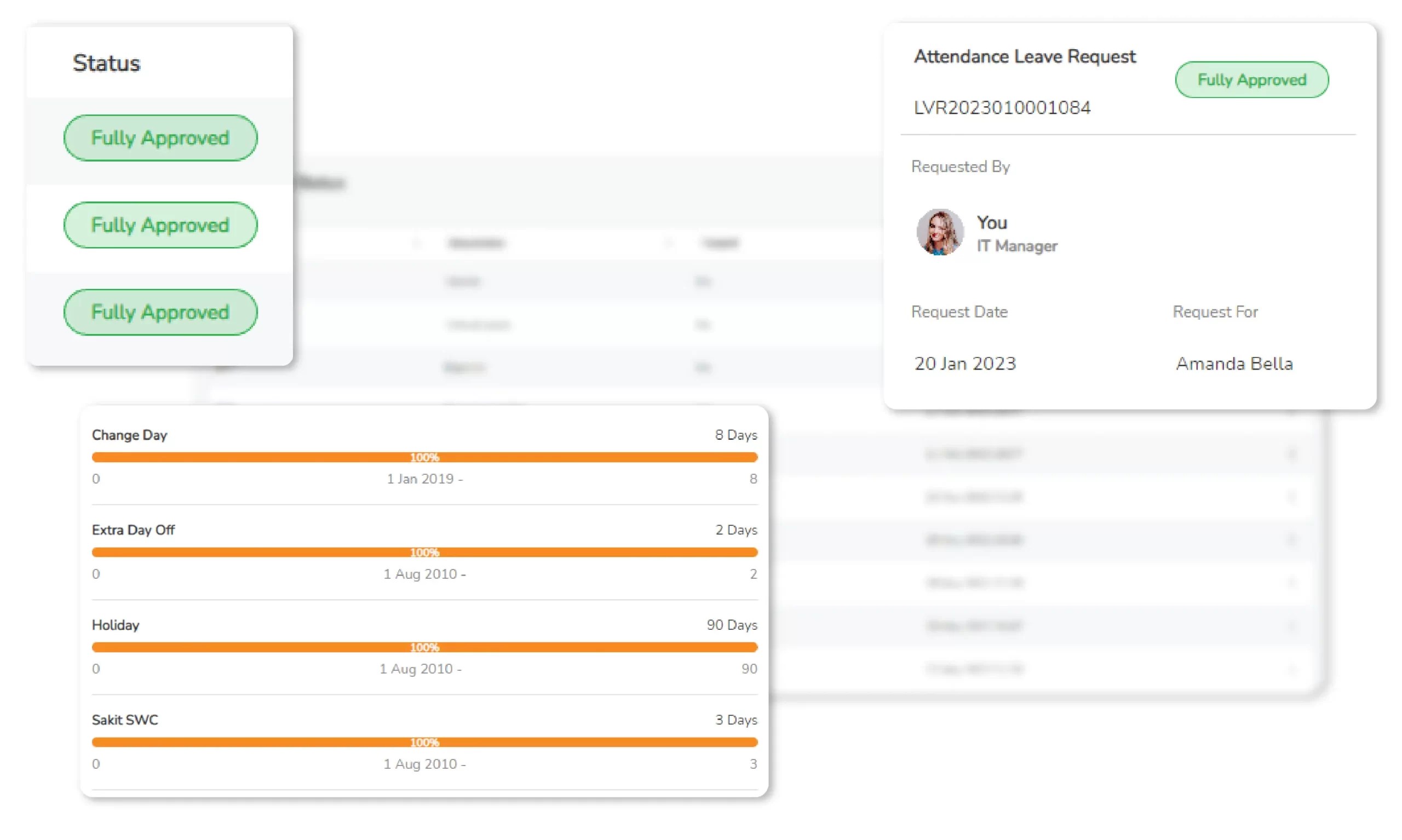Click the You requester name
The height and width of the screenshot is (840, 1402).
992,222
